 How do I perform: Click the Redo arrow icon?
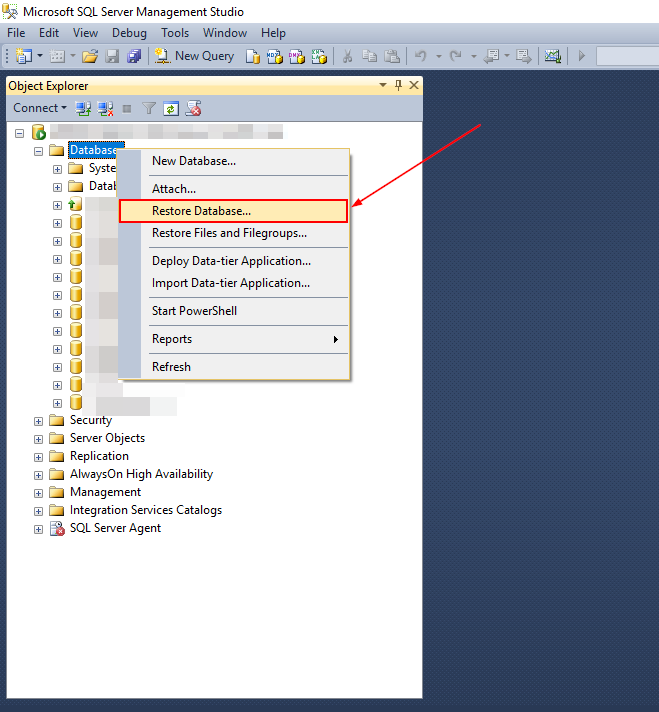click(x=456, y=56)
